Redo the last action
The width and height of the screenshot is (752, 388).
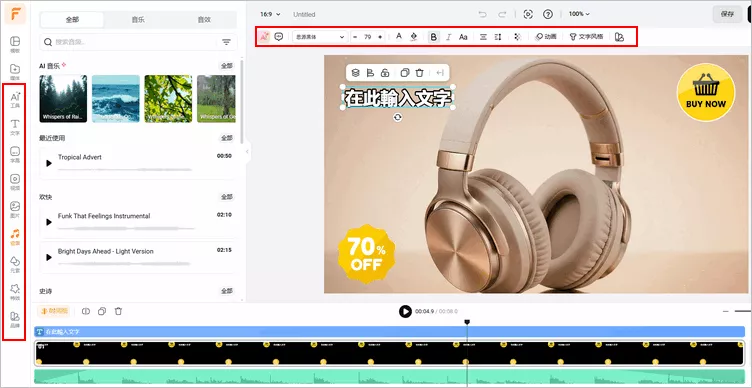(502, 14)
